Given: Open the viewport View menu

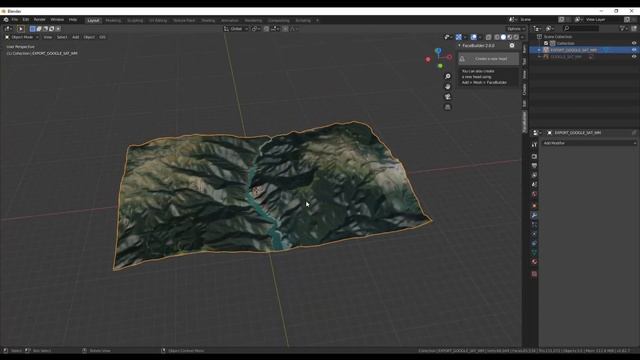Looking at the screenshot, I should [48, 37].
